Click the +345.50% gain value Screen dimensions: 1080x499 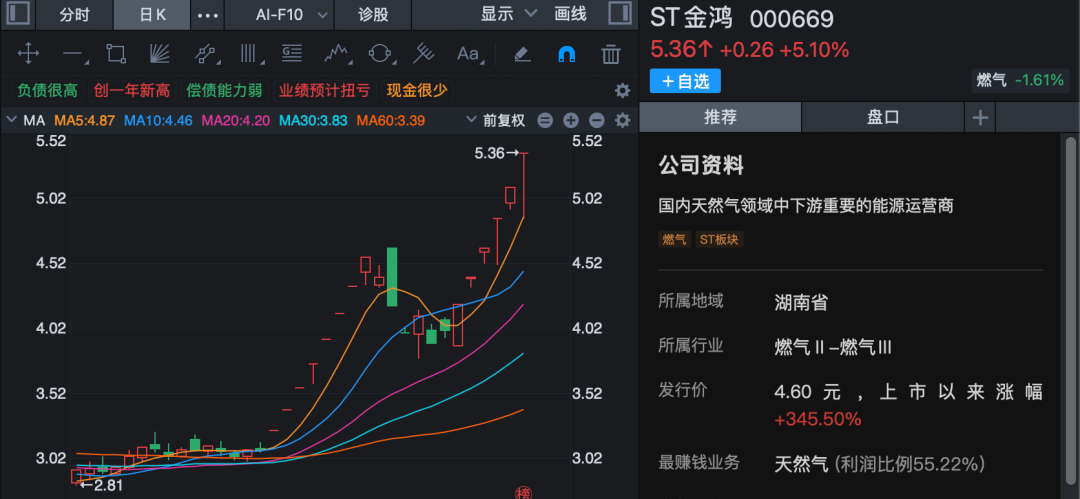[x=818, y=419]
